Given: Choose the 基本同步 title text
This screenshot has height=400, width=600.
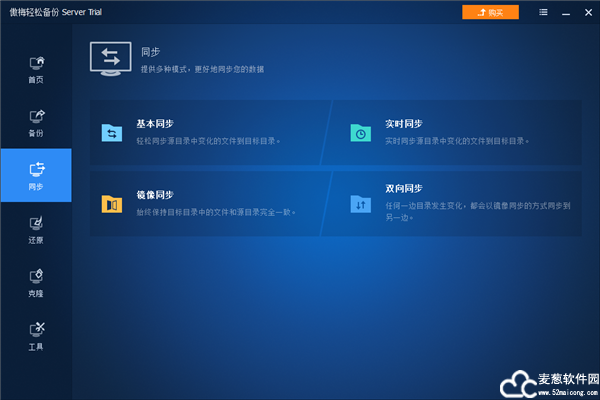Looking at the screenshot, I should tap(155, 125).
